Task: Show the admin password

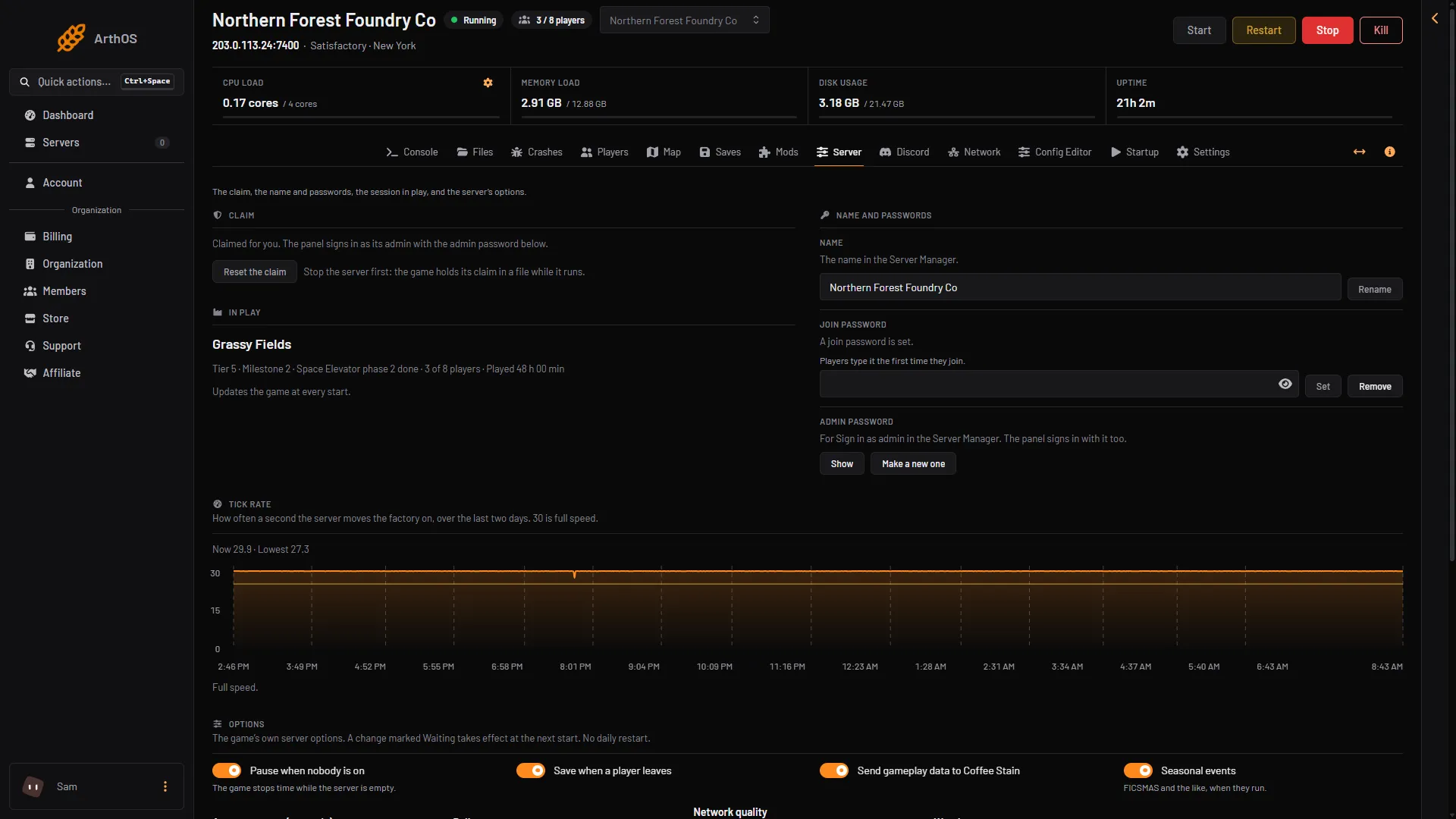Action: pos(842,463)
